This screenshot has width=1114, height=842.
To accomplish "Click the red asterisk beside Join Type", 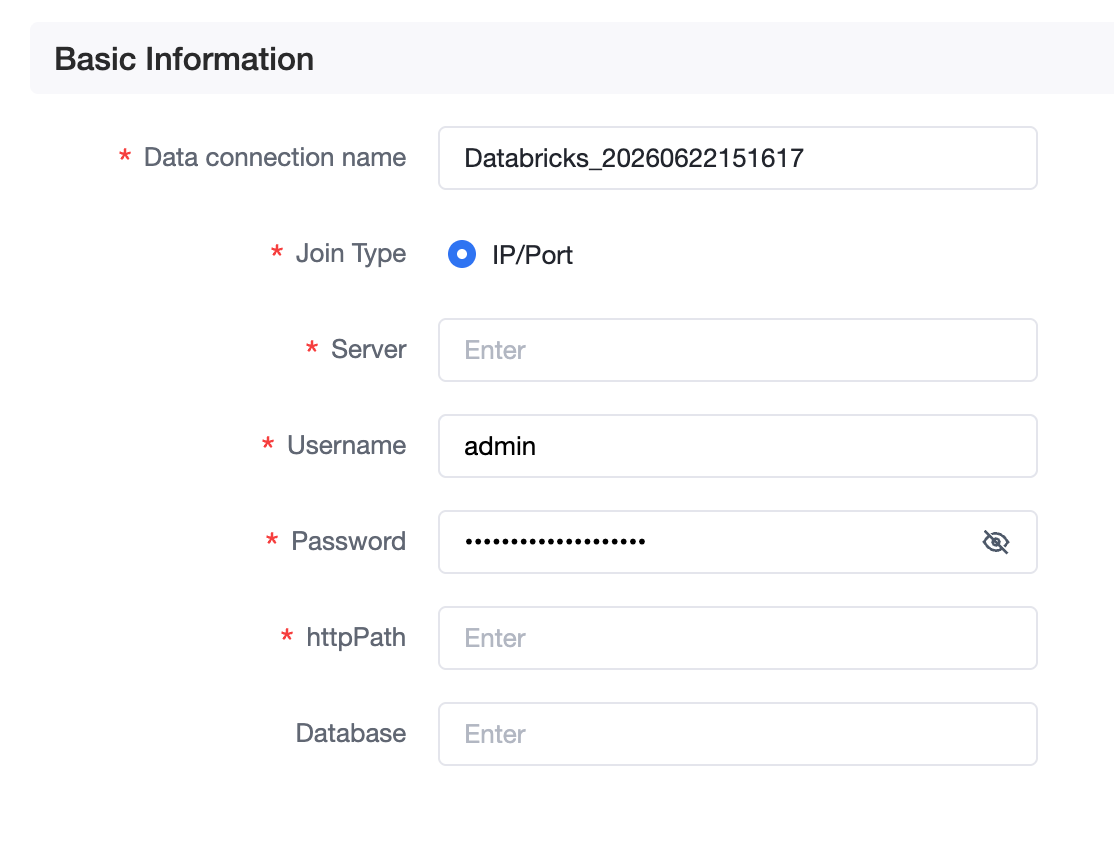I will coord(277,252).
